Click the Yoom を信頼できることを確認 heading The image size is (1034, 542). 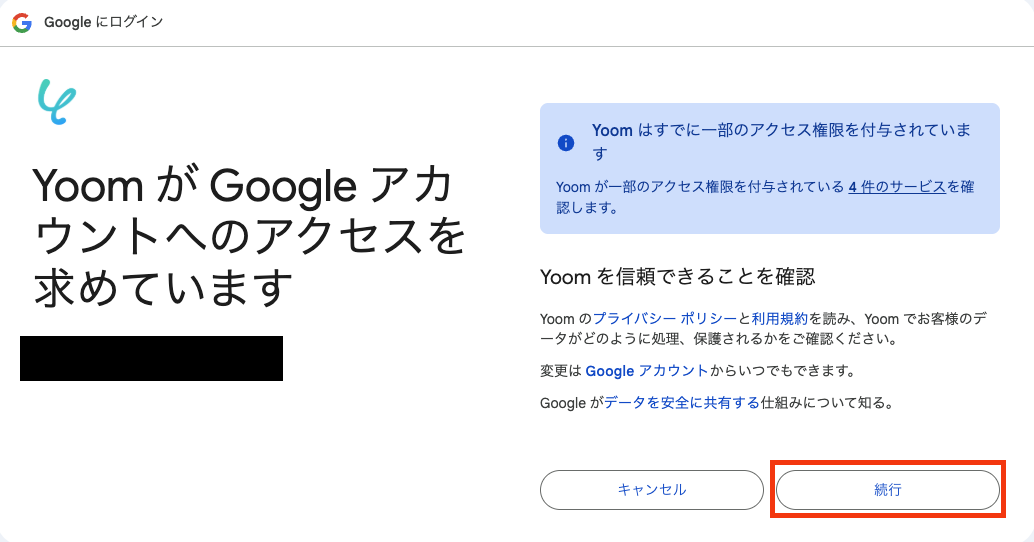[x=678, y=277]
